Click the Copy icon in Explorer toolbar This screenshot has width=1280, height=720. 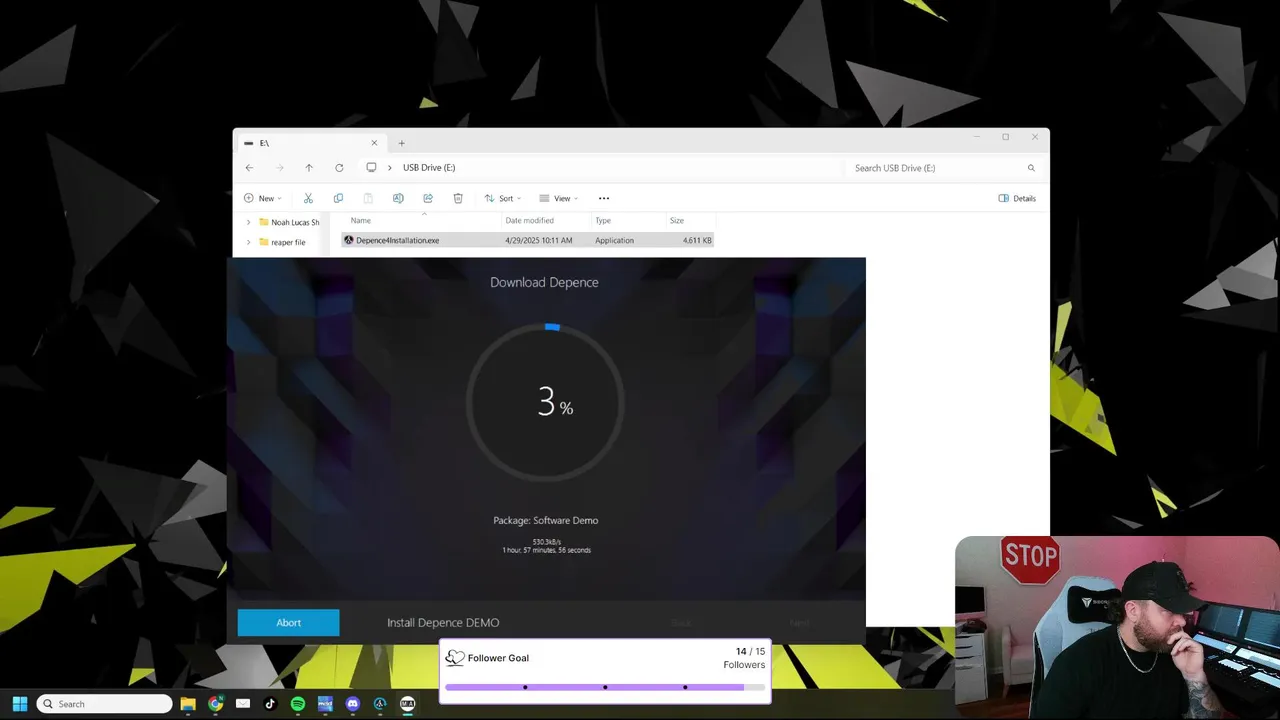pyautogui.click(x=338, y=198)
